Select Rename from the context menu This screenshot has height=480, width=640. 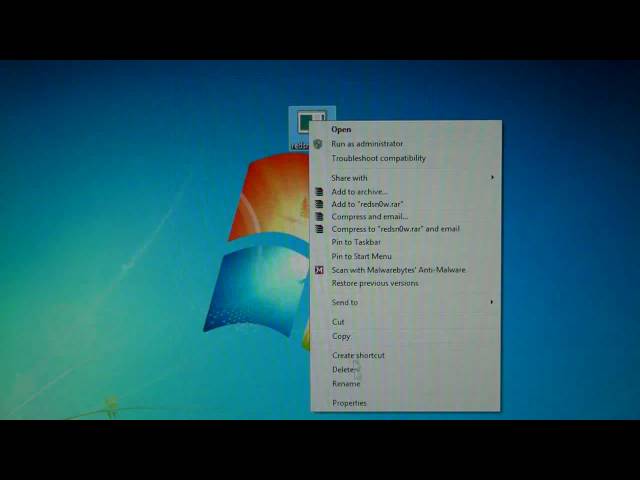point(346,384)
